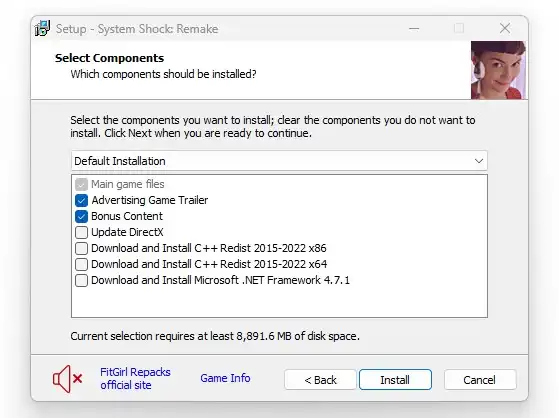Uncheck Bonus Content component
The height and width of the screenshot is (418, 559).
81,216
